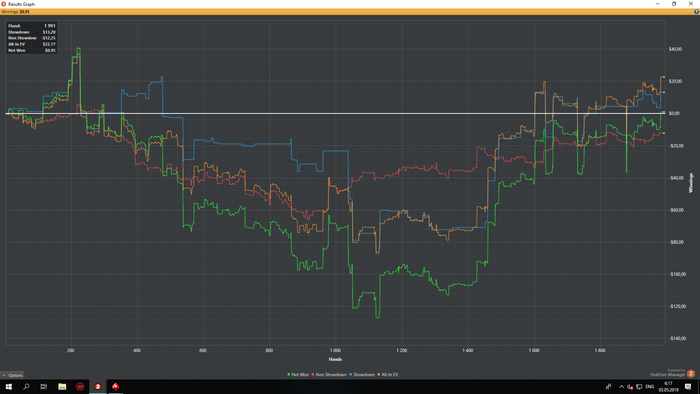Click the network tray icon

point(639,386)
